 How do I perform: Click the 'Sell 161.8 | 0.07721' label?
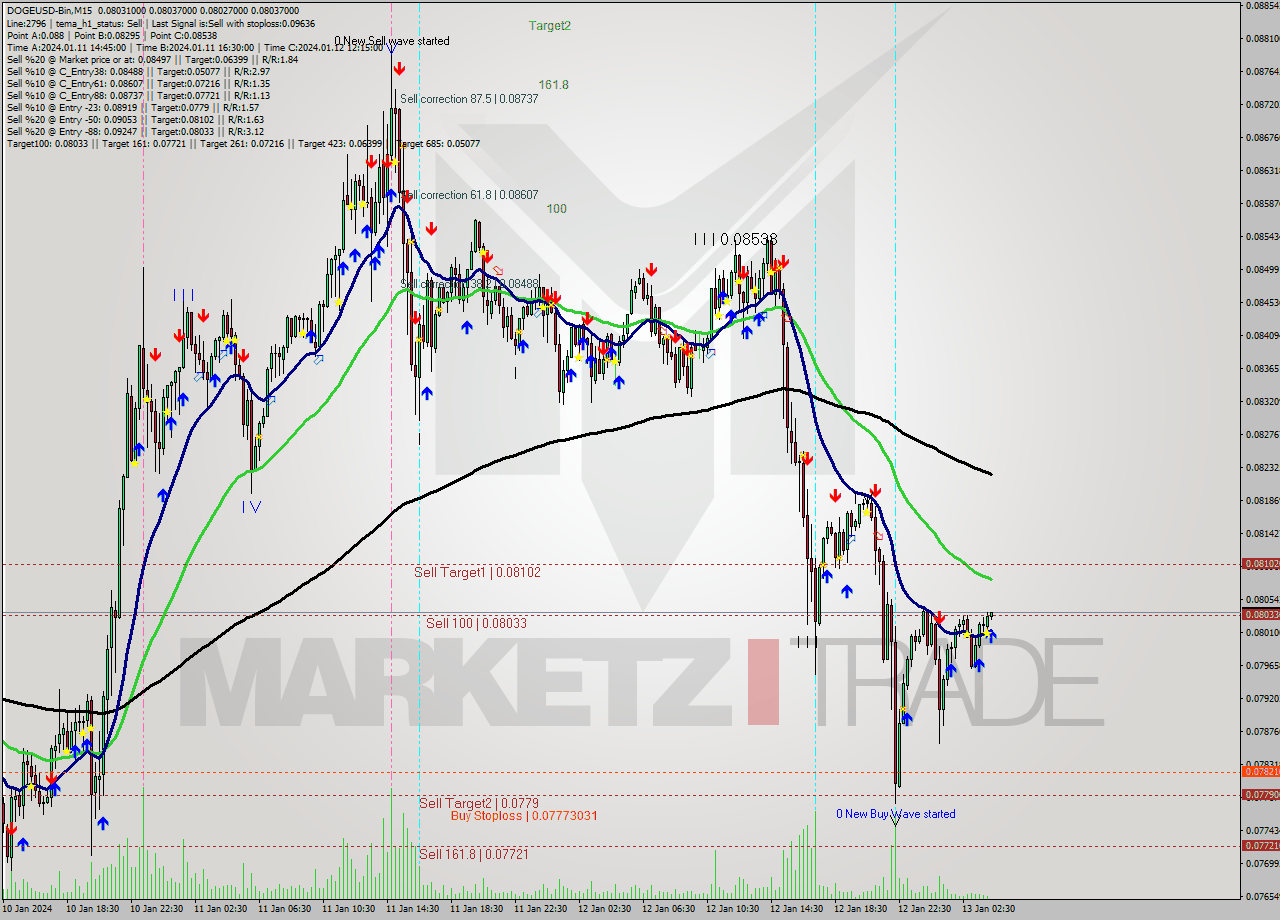tap(474, 854)
